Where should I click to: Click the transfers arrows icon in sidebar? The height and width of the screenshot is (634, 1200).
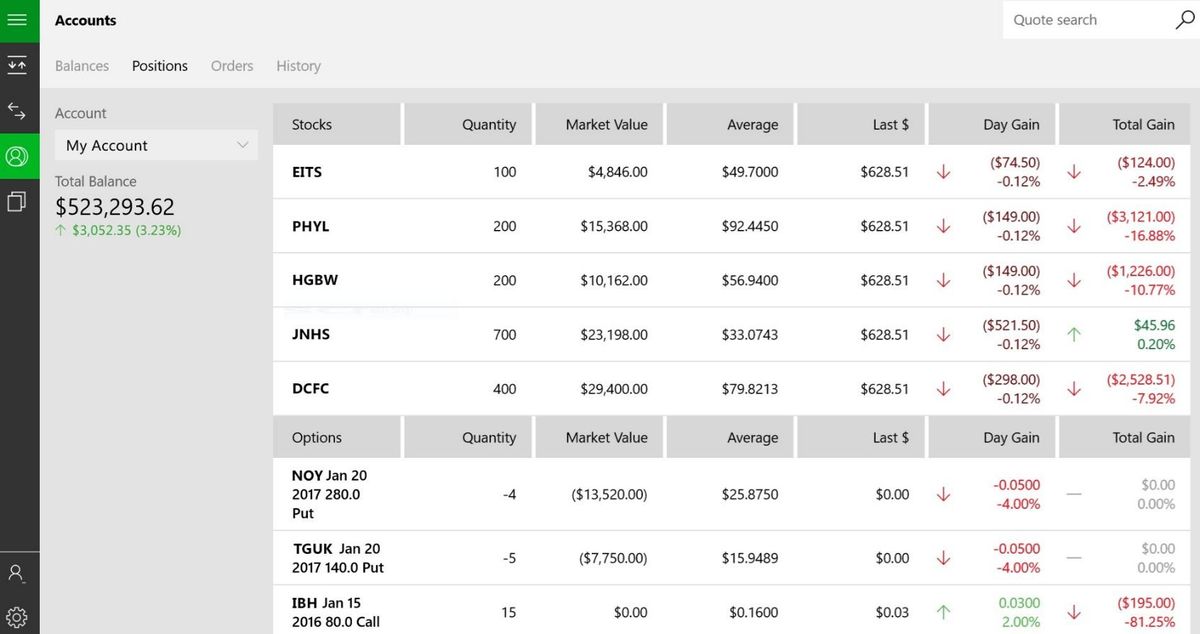pyautogui.click(x=19, y=111)
